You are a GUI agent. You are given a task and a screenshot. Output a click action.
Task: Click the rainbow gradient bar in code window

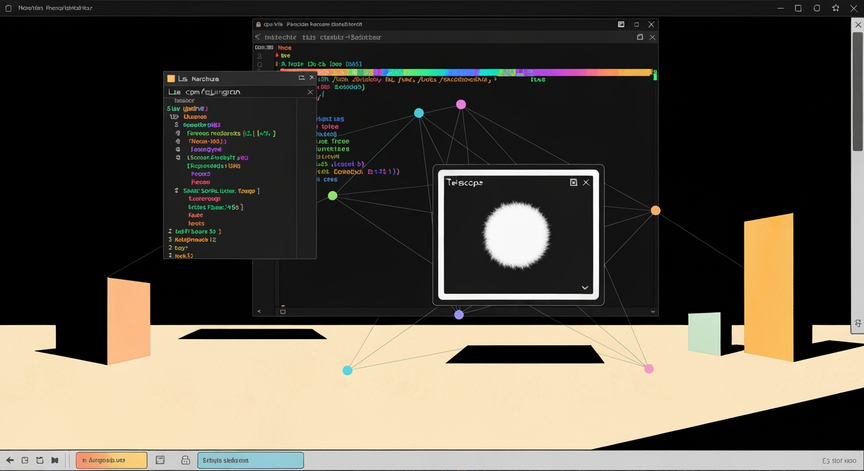pyautogui.click(x=466, y=72)
